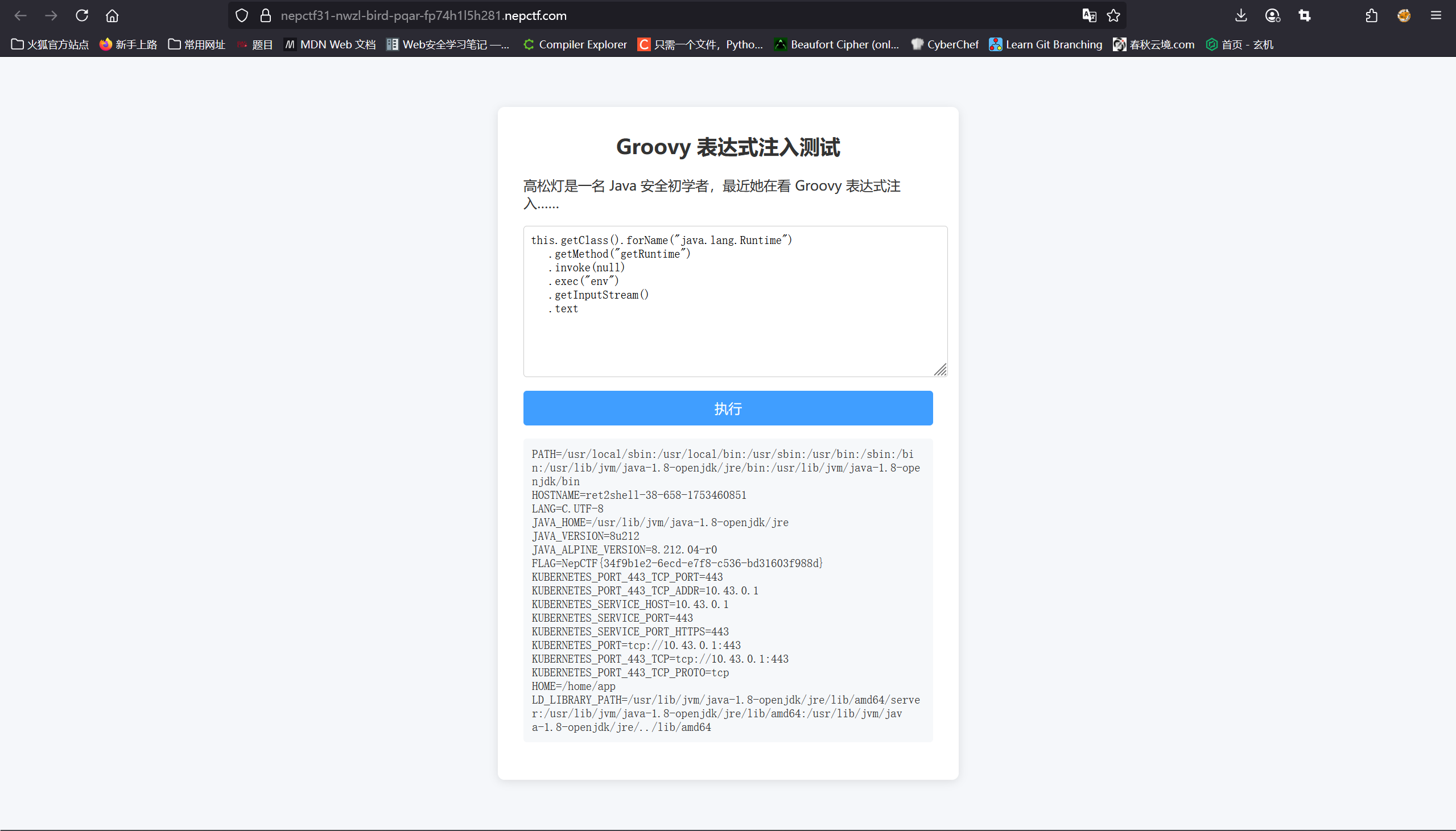Reload the current page
This screenshot has width=1456, height=831.
pyautogui.click(x=81, y=15)
